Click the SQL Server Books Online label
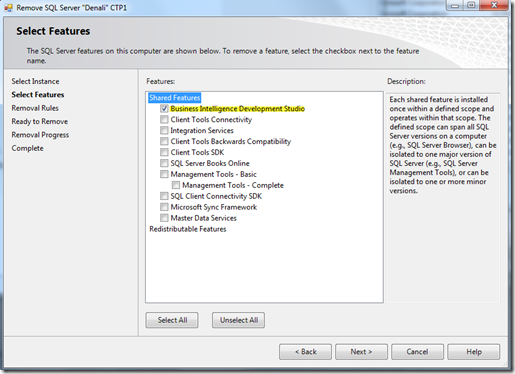 click(x=210, y=163)
